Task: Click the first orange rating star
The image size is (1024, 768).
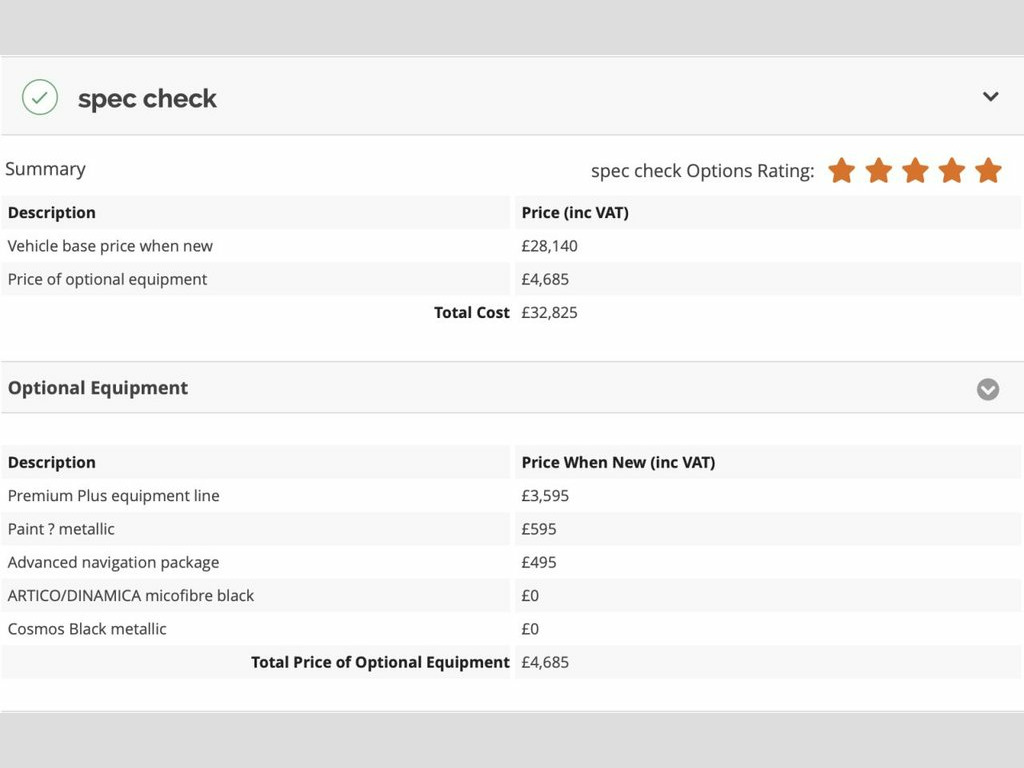Action: click(842, 171)
